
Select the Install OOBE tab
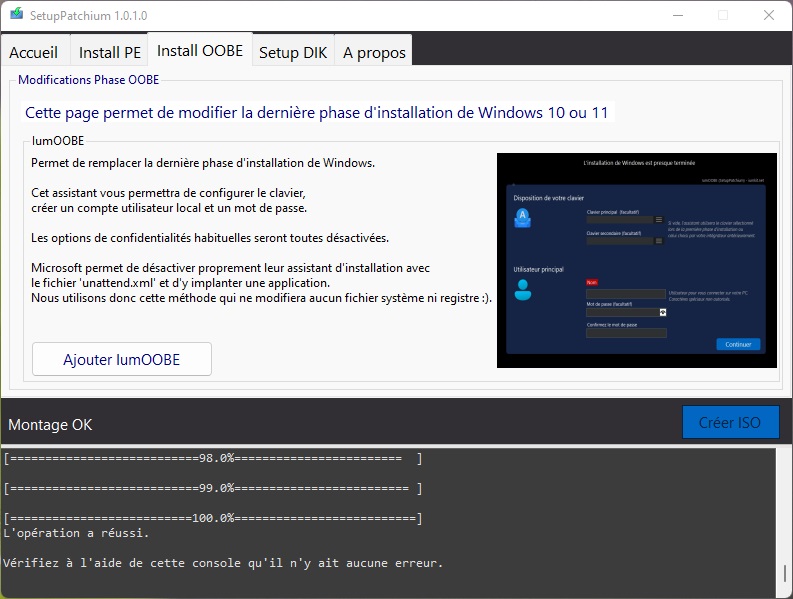click(200, 50)
